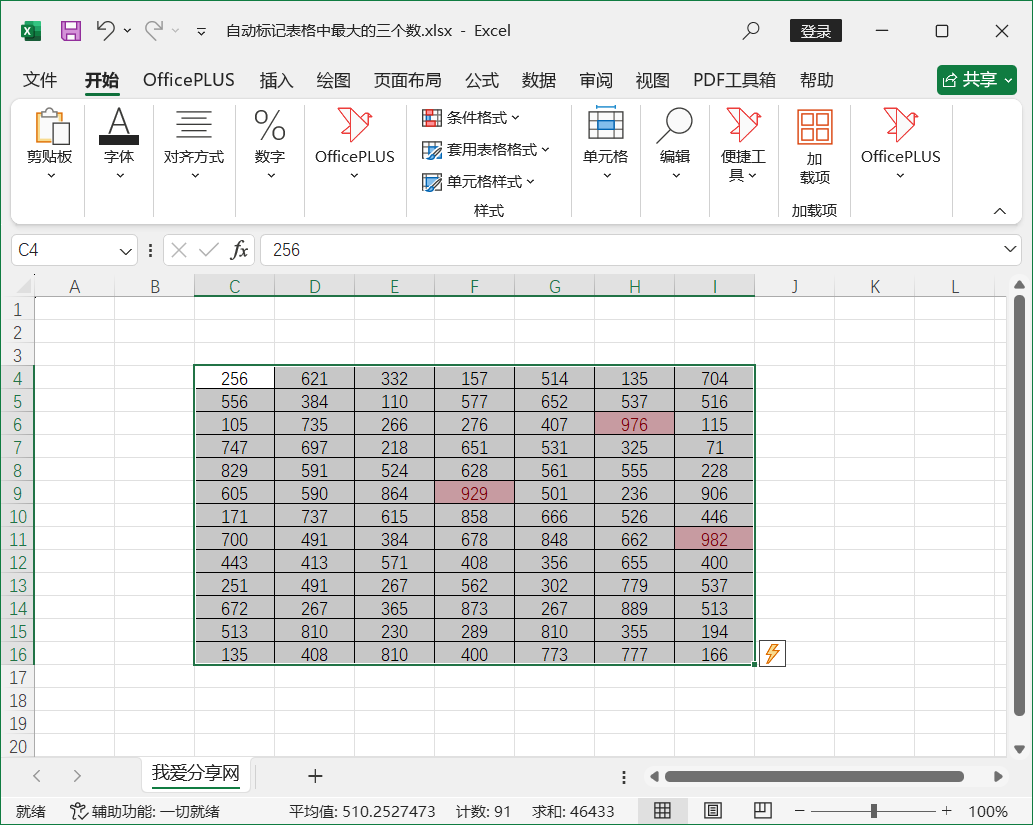Open the 剪贴板 clipboard group
This screenshot has height=825, width=1033.
point(50,144)
